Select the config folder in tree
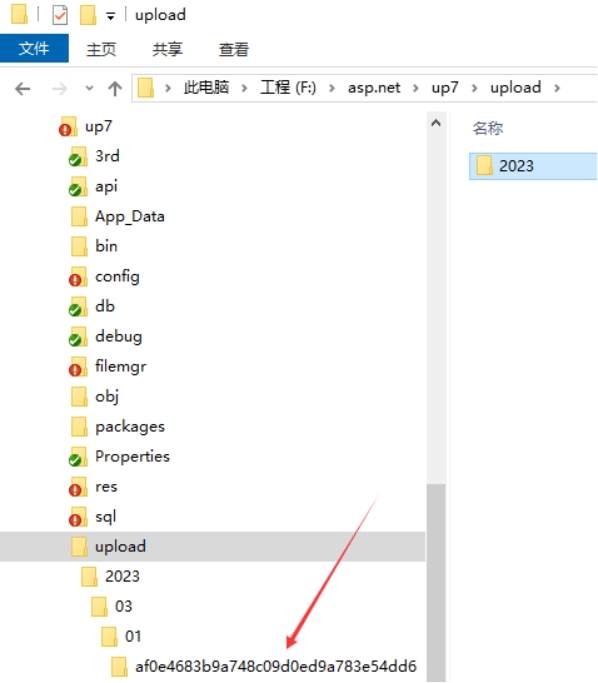 pos(117,276)
